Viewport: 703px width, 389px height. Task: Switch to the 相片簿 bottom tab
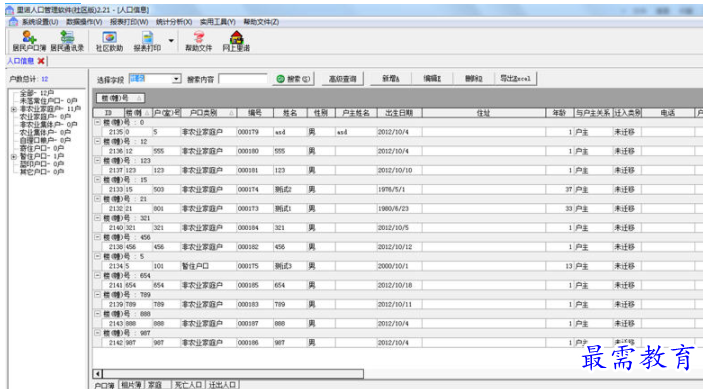(x=131, y=385)
